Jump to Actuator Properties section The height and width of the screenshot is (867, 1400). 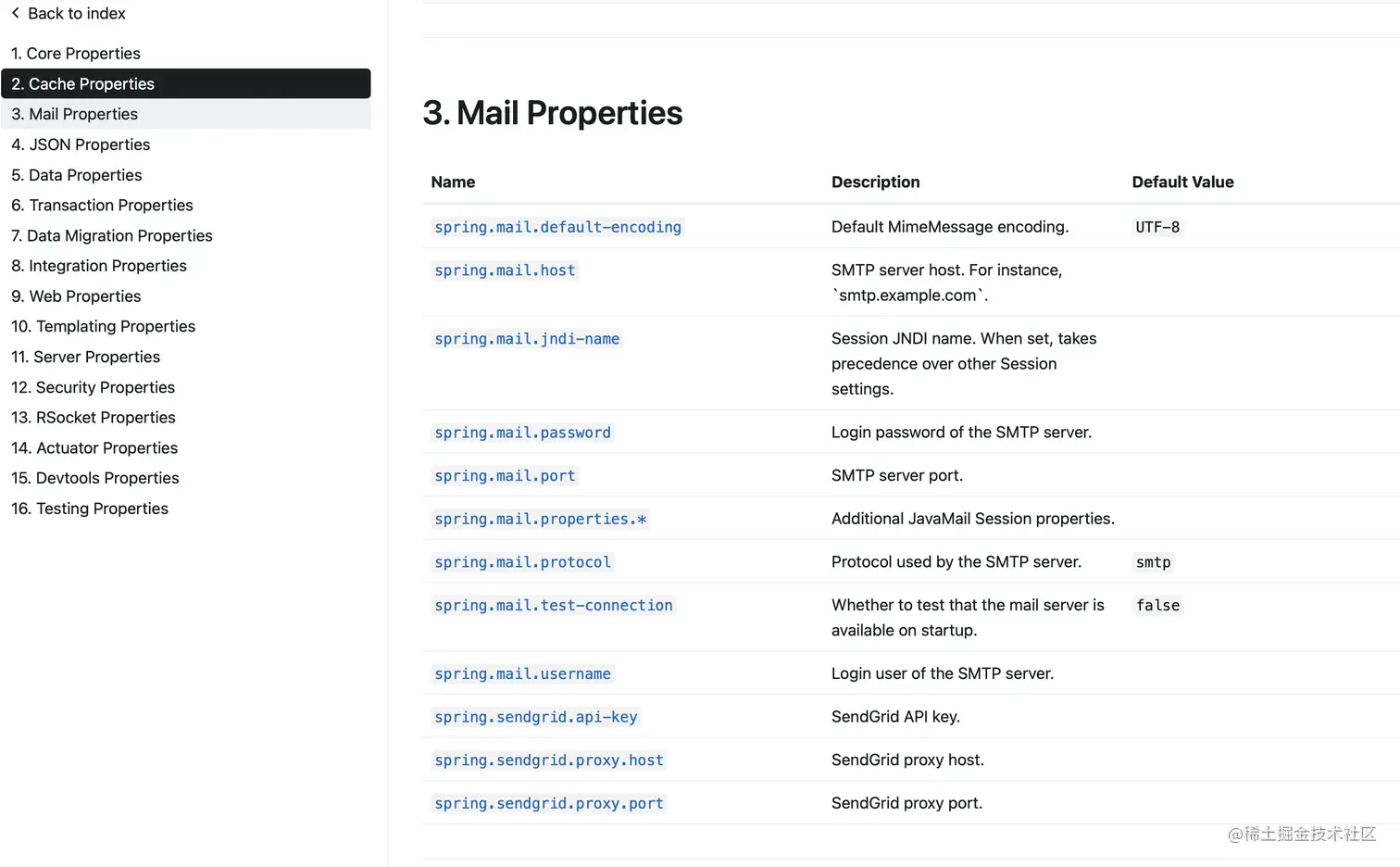tap(94, 447)
